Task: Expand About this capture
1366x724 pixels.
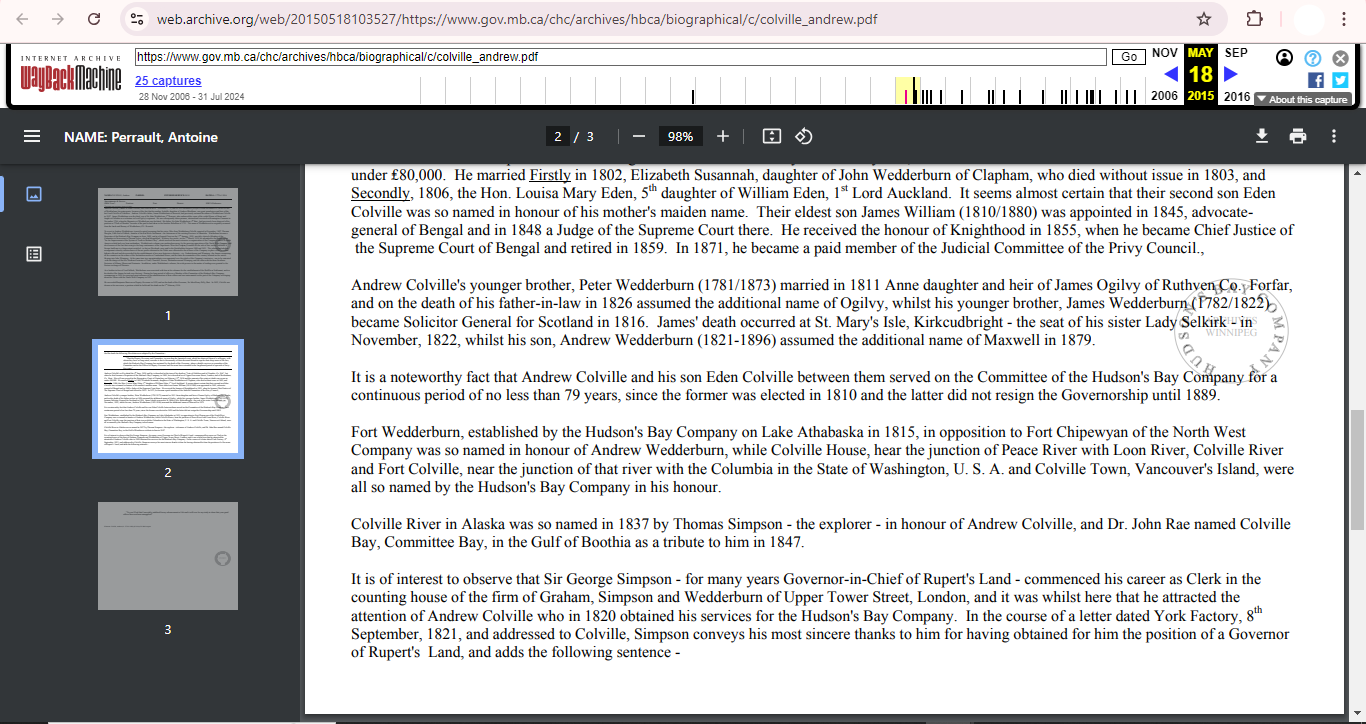Action: point(1303,99)
